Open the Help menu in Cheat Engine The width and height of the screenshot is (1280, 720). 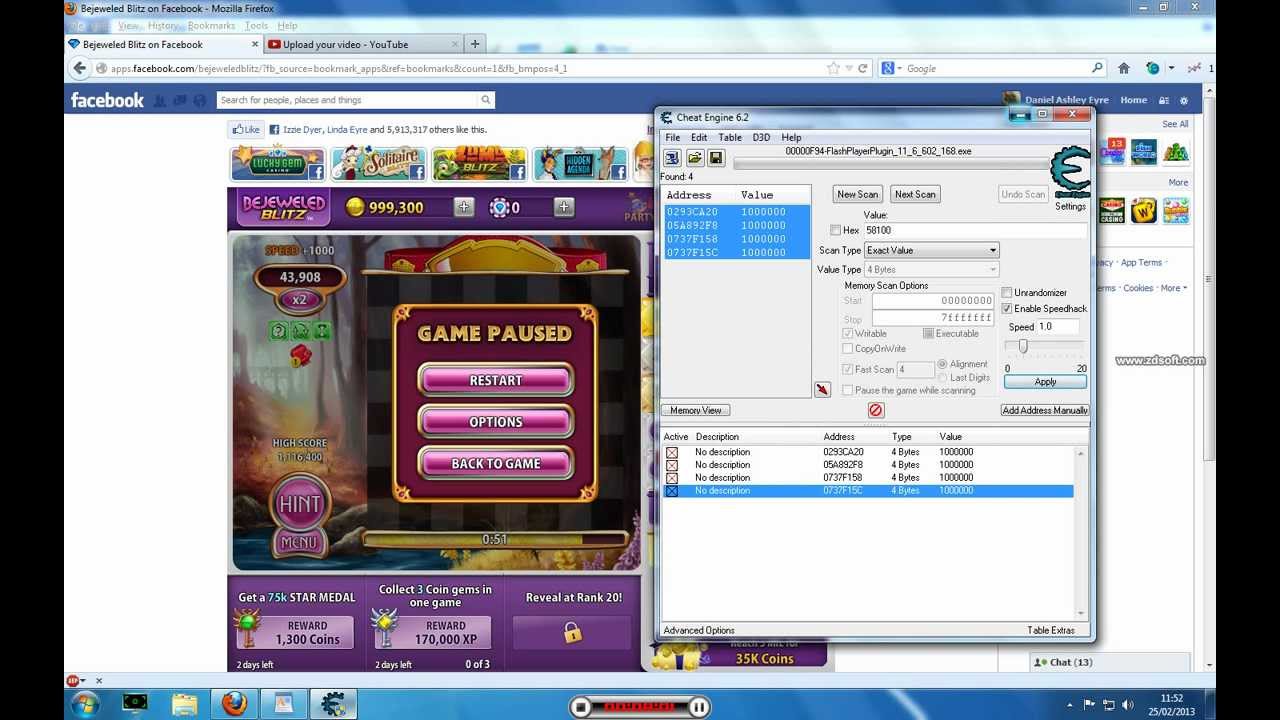coord(791,137)
